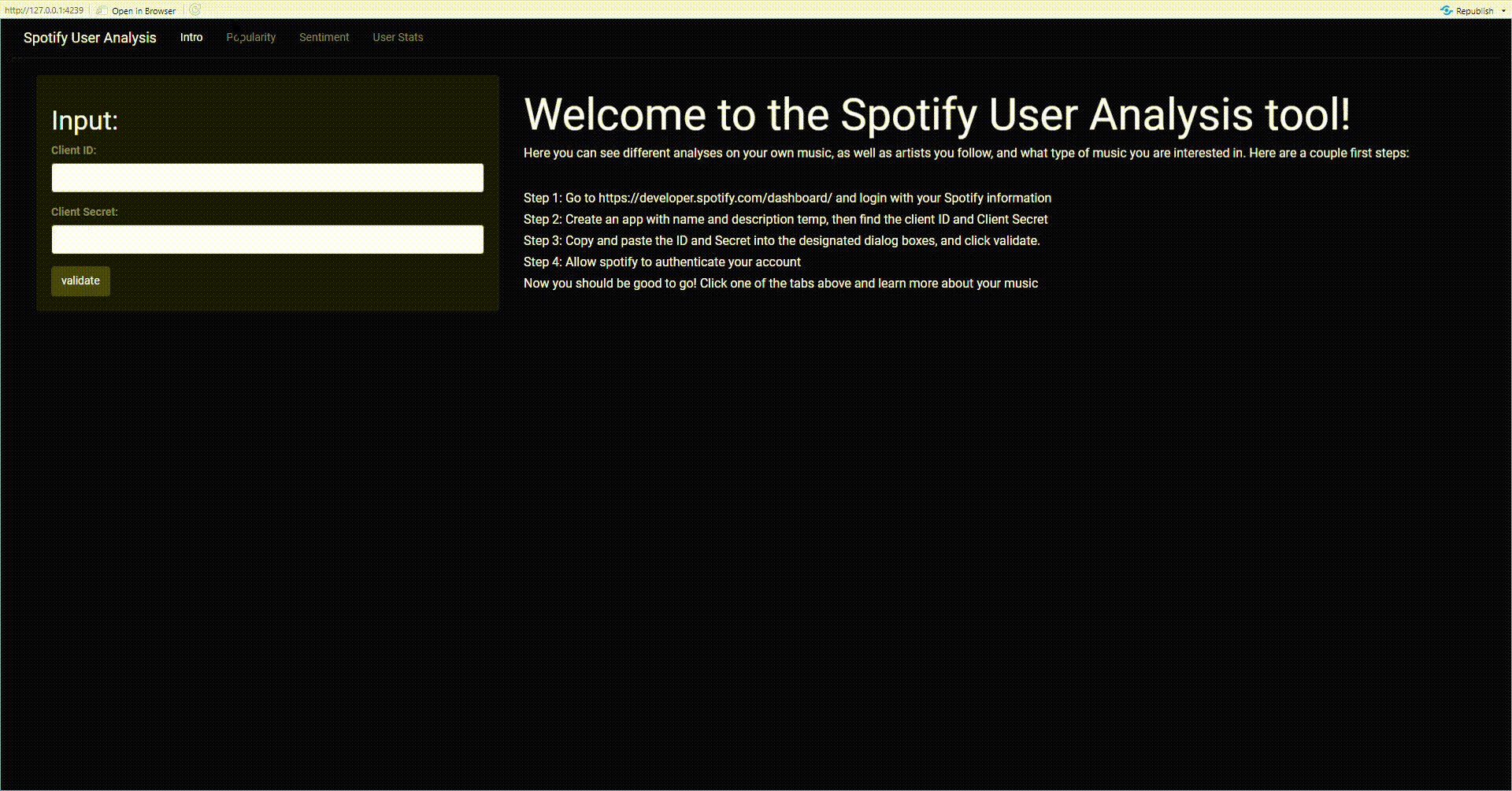Click the "Welcome to the Spotify User Analysis tool!" heading
Screen dimensions: 1512x791
tap(937, 115)
